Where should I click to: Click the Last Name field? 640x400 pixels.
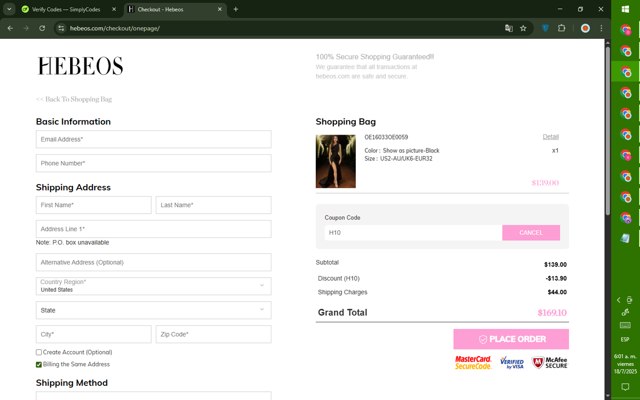213,205
